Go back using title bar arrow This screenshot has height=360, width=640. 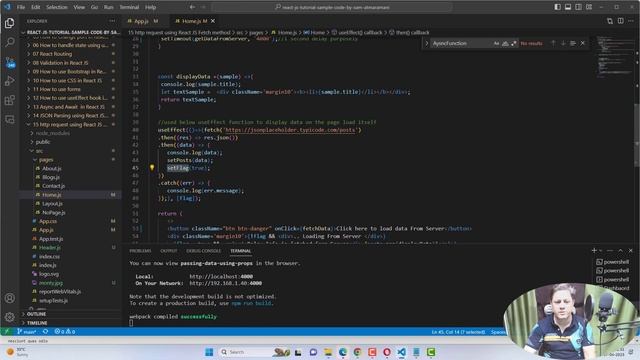point(192,7)
